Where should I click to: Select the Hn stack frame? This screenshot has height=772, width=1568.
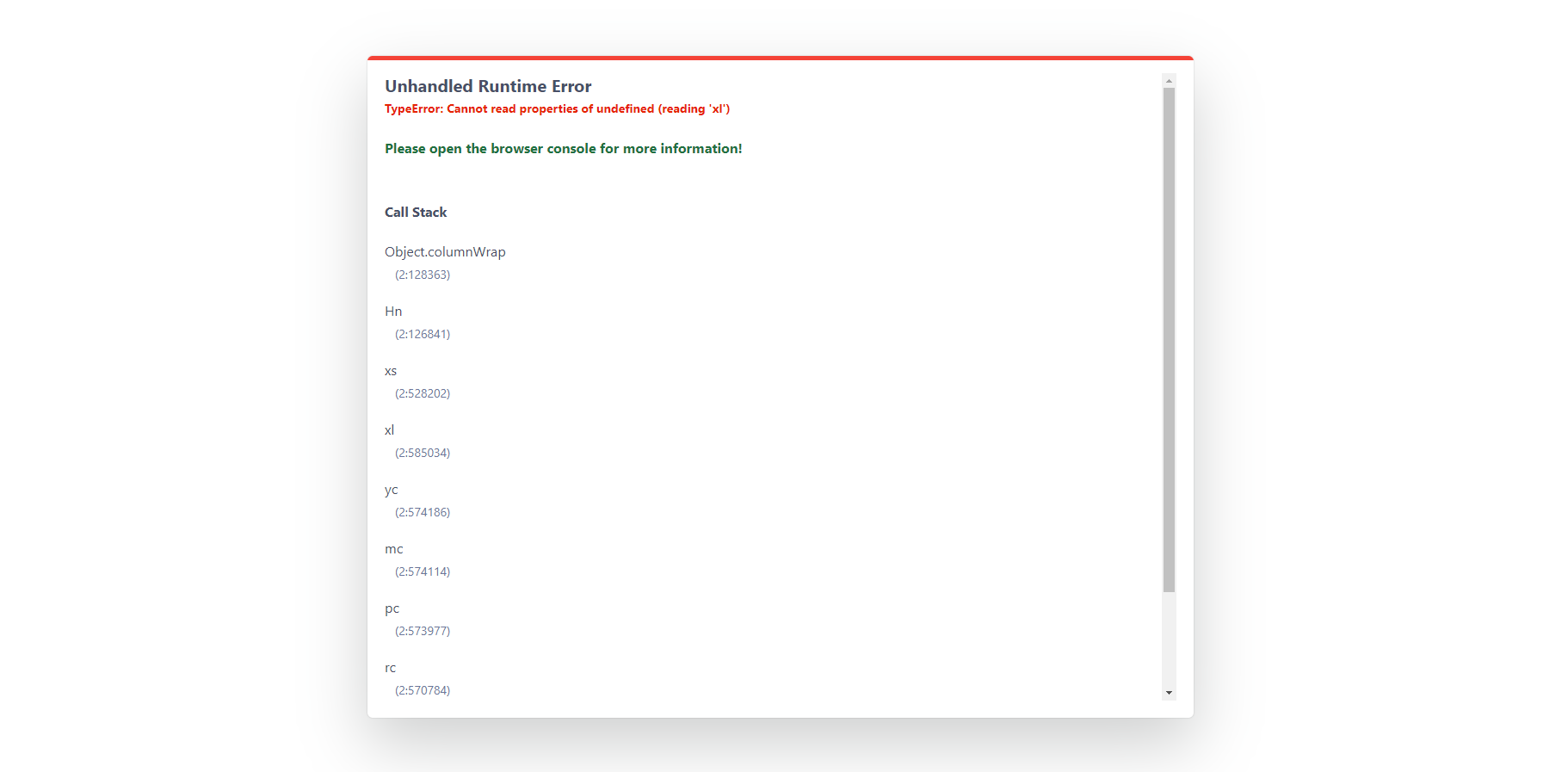coord(393,312)
